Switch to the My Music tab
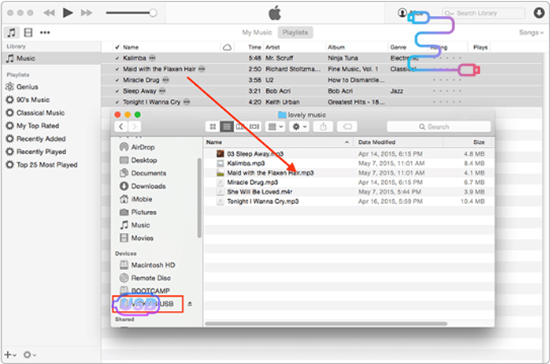Viewport: 550px width, 364px height. tap(257, 32)
